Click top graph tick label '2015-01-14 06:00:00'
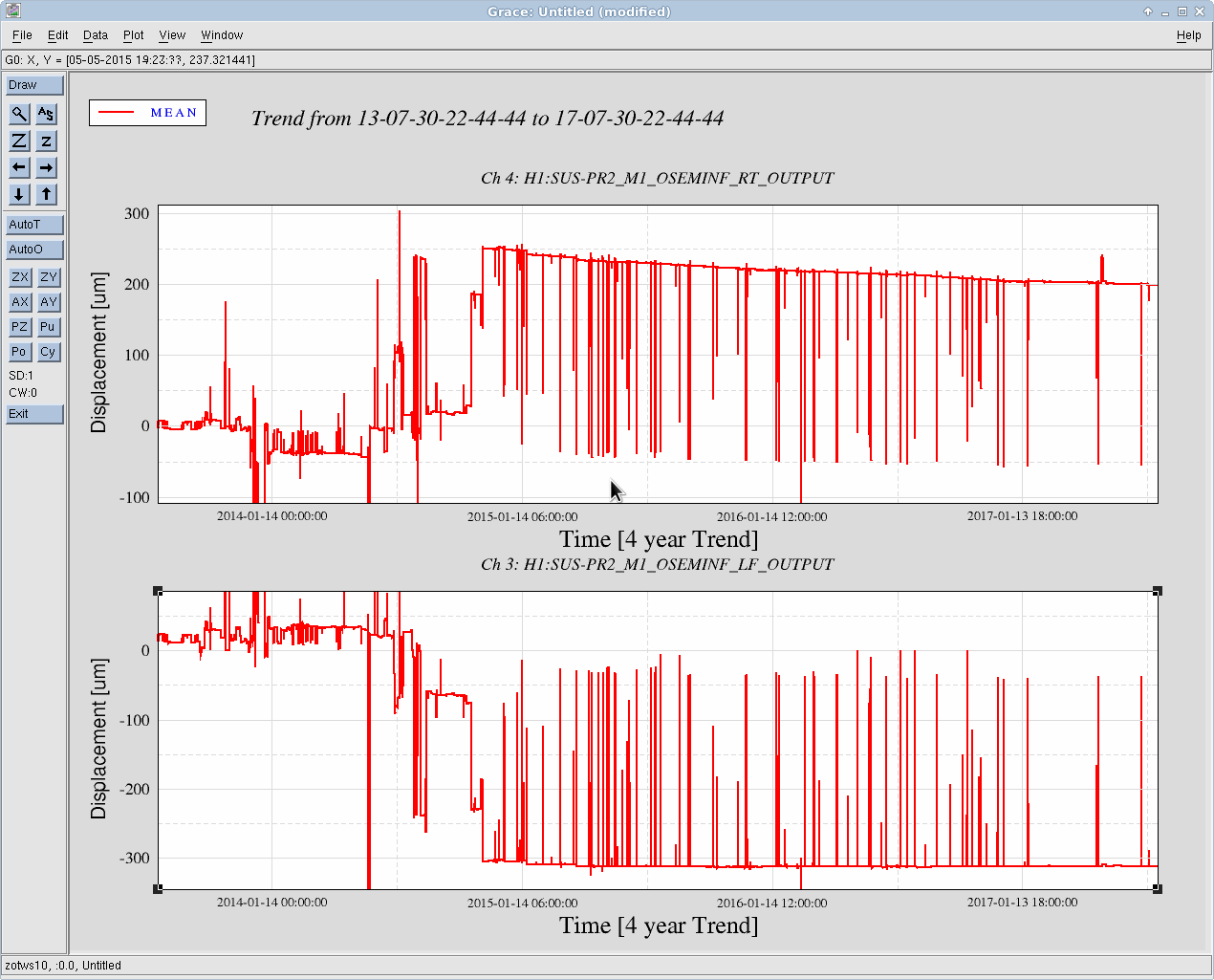 [523, 516]
